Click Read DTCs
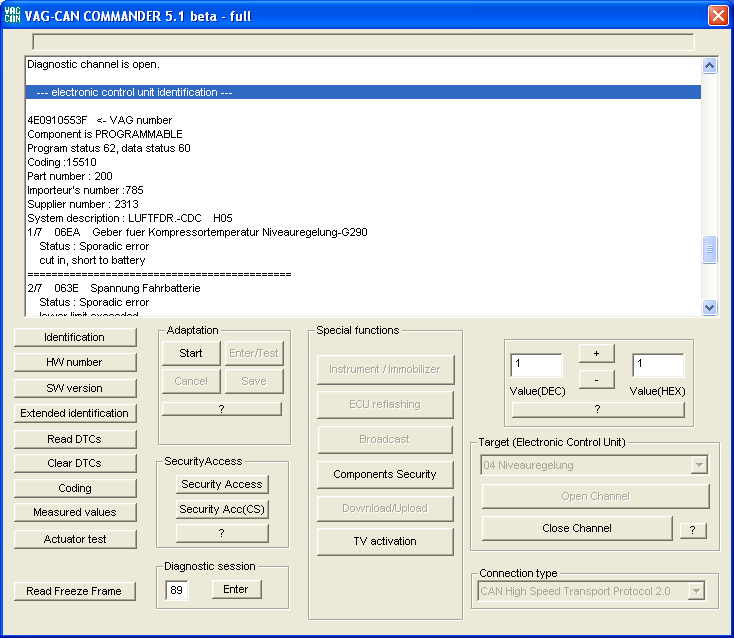The image size is (734, 638). (x=75, y=439)
